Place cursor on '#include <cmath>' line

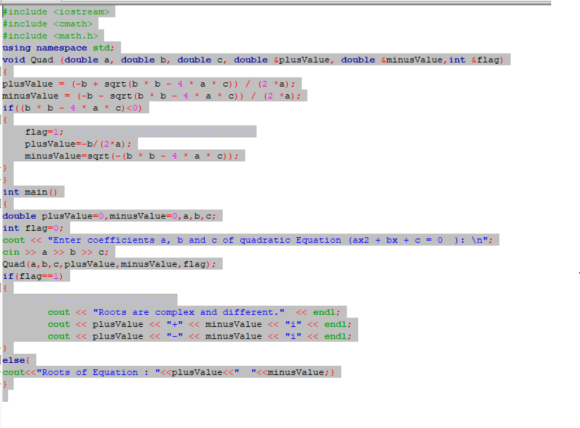click(48, 24)
